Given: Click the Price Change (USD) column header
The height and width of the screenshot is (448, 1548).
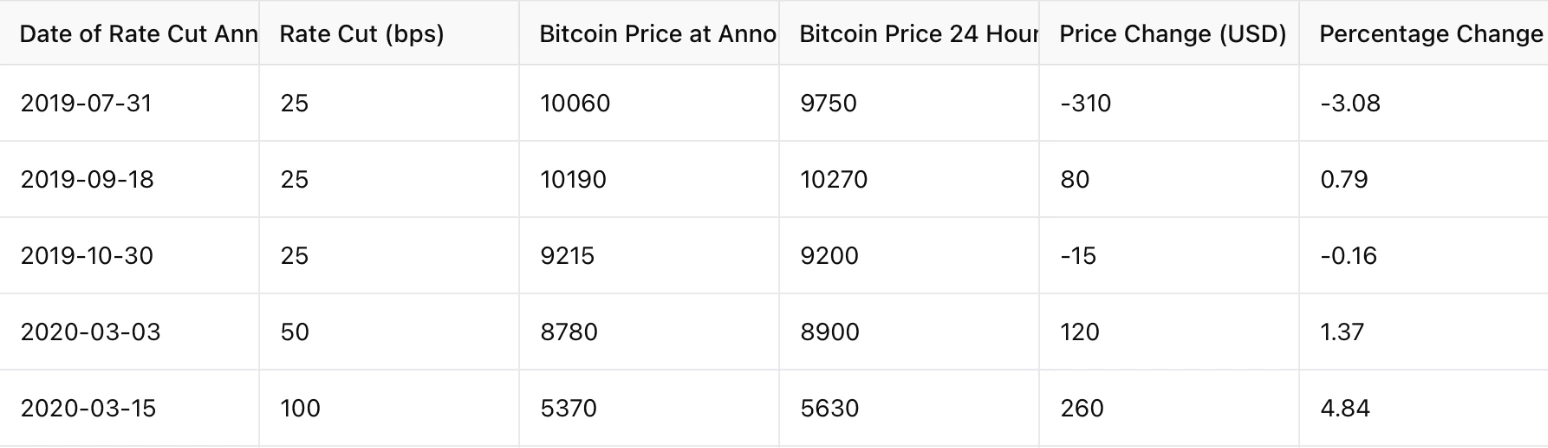Looking at the screenshot, I should click(1169, 33).
